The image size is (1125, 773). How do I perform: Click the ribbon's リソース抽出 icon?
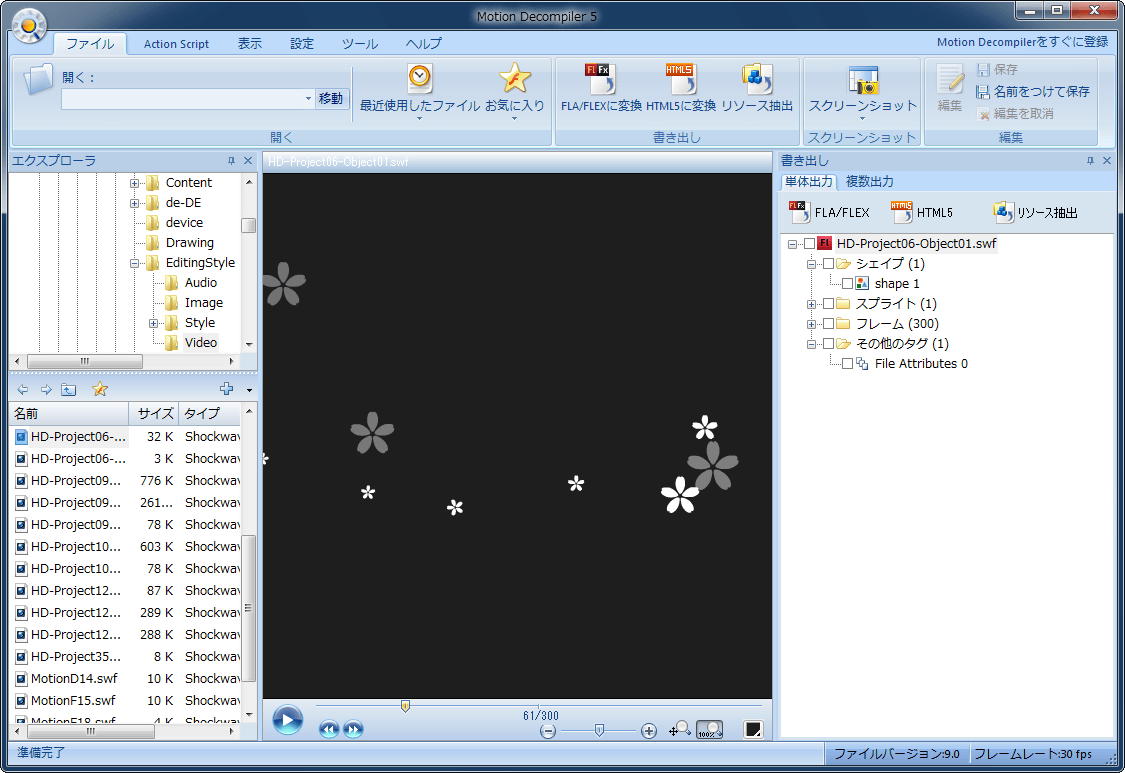(x=756, y=79)
